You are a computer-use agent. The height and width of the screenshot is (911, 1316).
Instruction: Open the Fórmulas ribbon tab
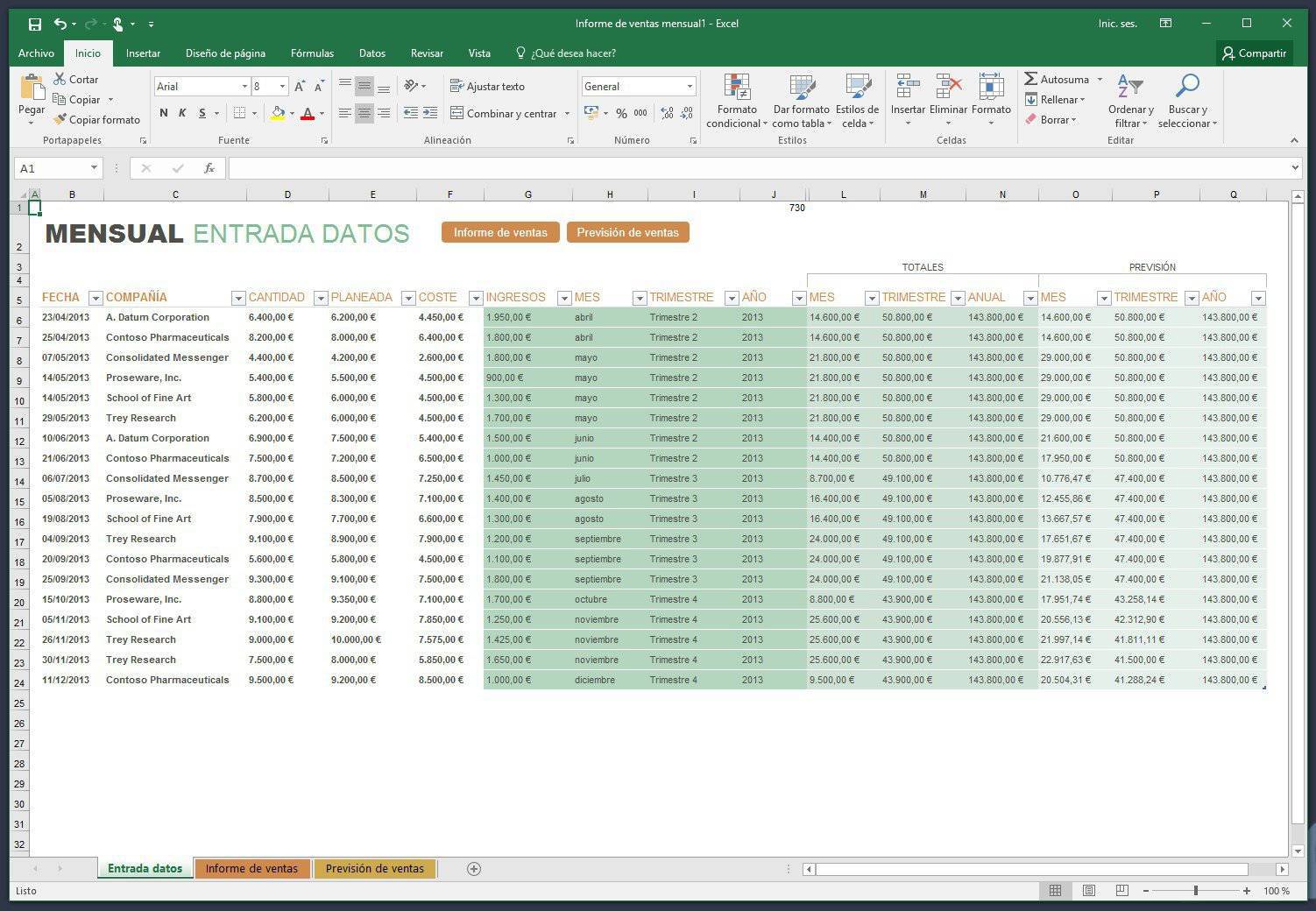pyautogui.click(x=312, y=53)
